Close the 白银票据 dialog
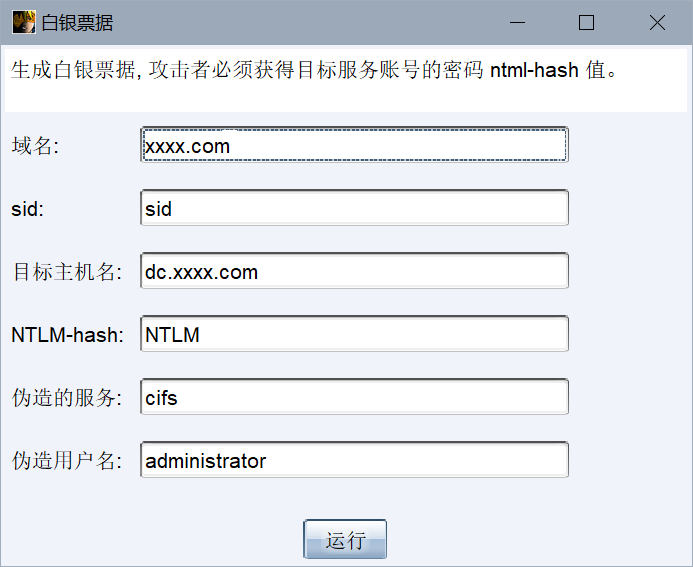The height and width of the screenshot is (567, 693). pyautogui.click(x=657, y=22)
